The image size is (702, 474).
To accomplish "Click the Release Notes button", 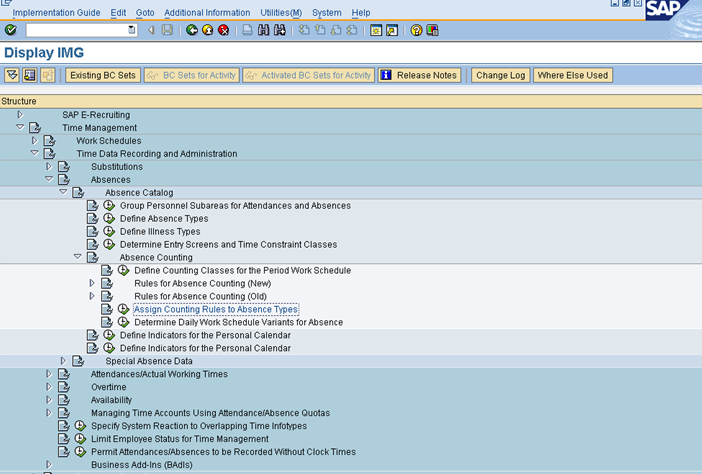I will pyautogui.click(x=419, y=75).
